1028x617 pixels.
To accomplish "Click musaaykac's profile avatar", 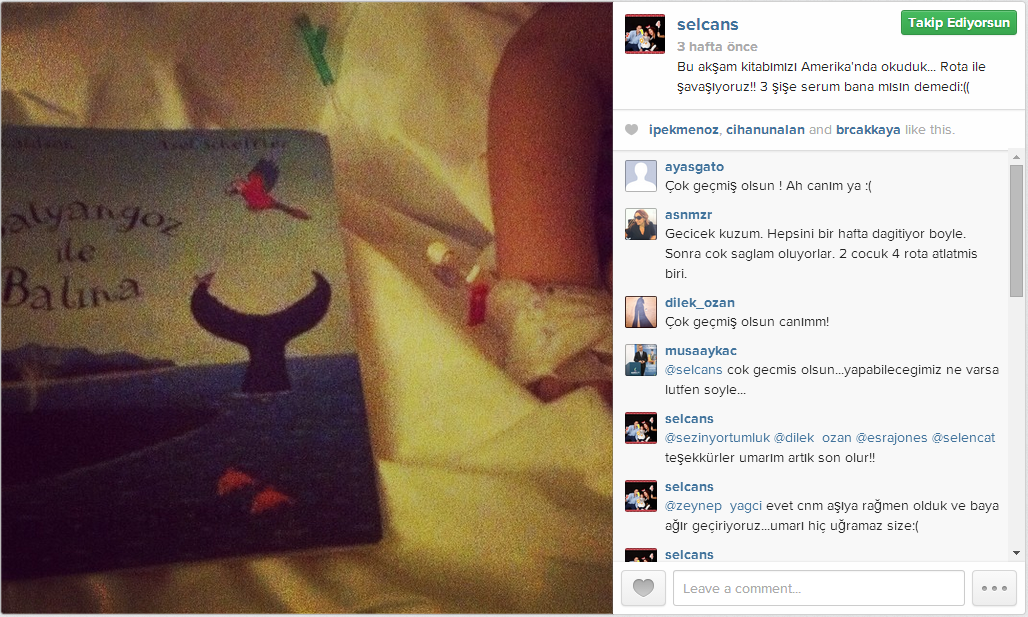I will 641,360.
